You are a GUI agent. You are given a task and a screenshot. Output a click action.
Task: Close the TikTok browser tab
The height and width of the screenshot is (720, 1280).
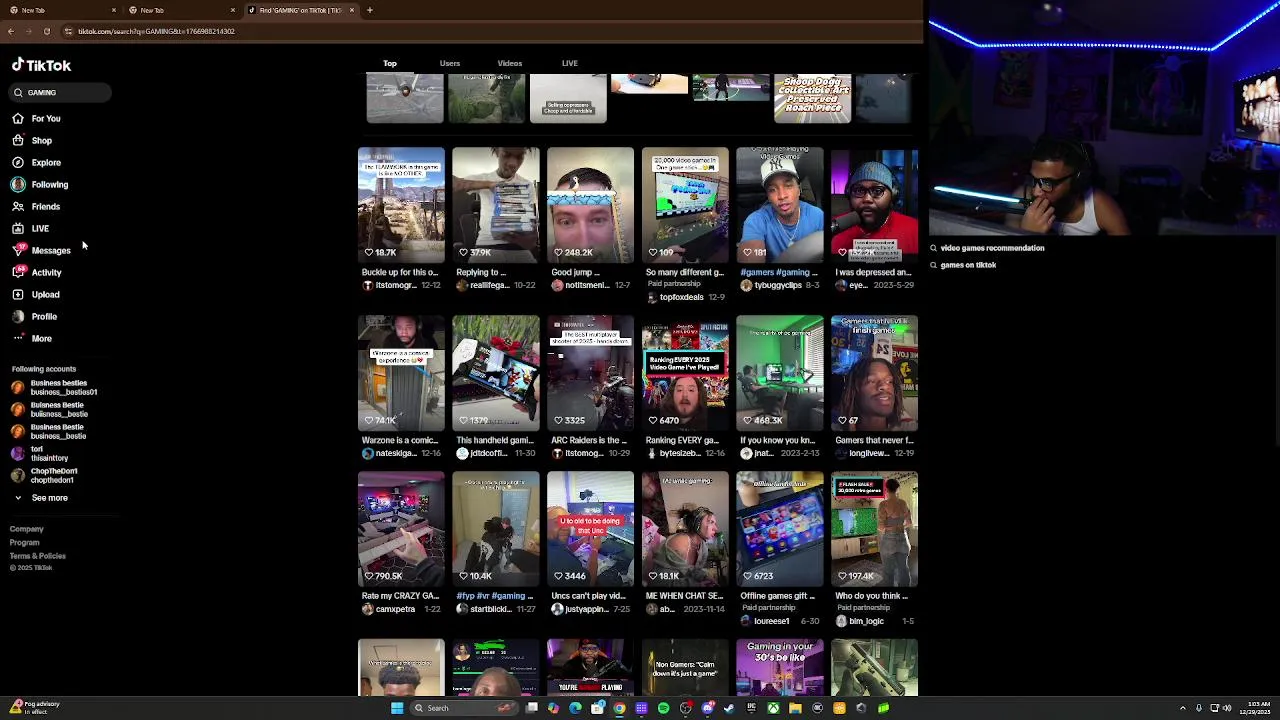[x=351, y=10]
